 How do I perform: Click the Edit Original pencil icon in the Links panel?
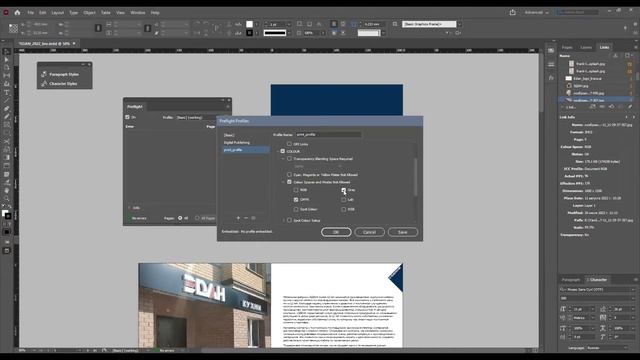[x=630, y=107]
